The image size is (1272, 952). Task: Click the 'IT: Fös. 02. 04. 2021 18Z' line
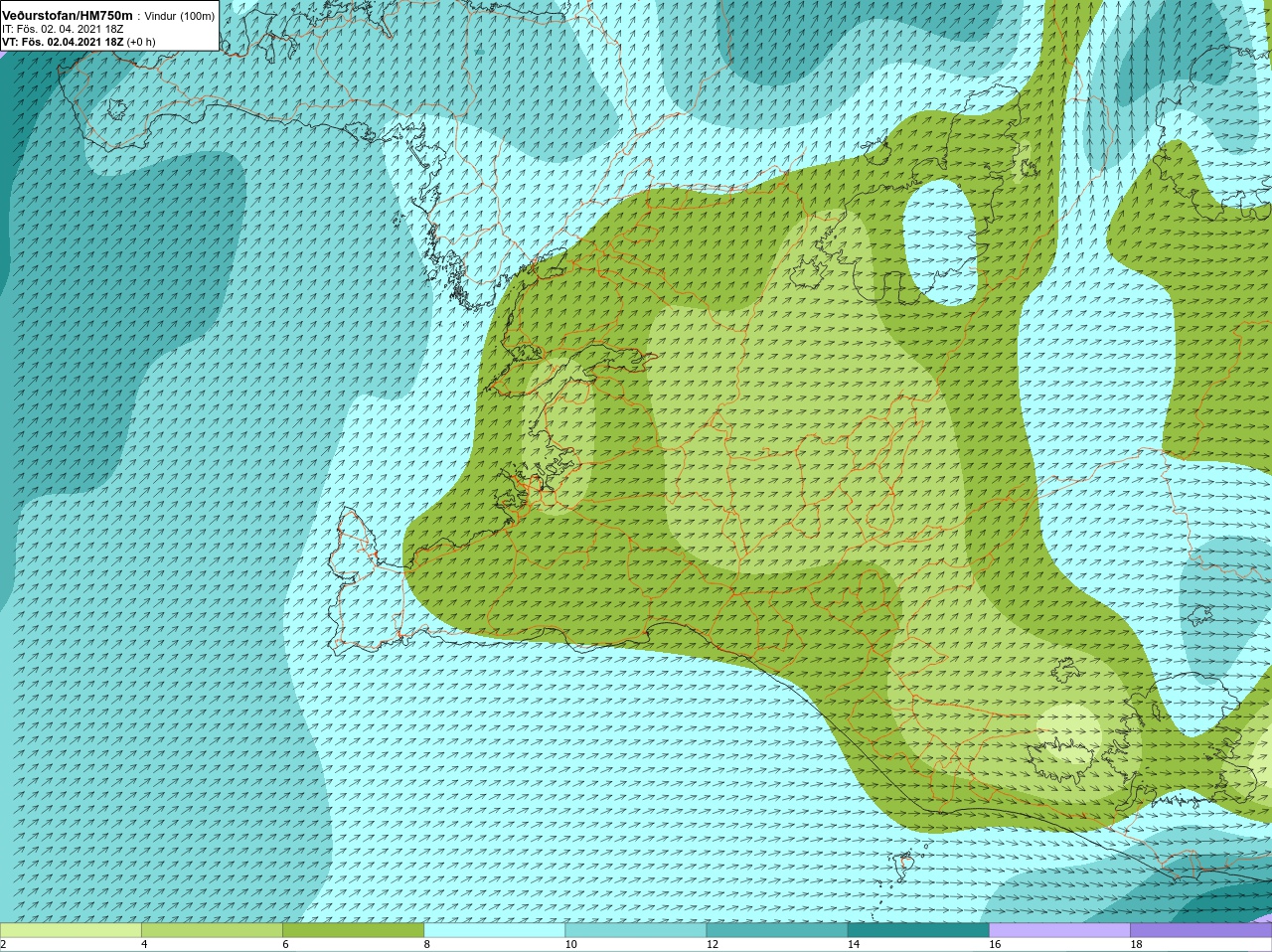[x=63, y=30]
